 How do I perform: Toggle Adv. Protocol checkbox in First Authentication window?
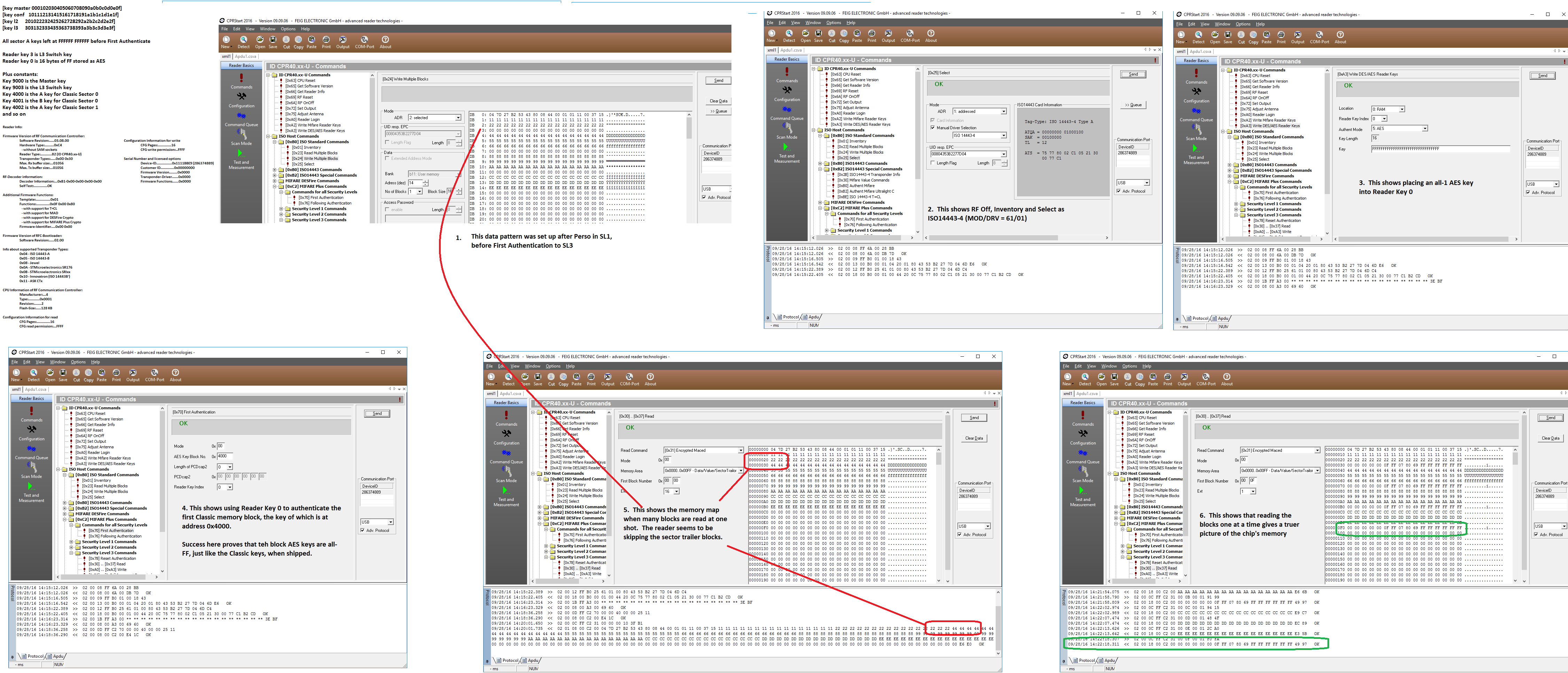pyautogui.click(x=363, y=531)
